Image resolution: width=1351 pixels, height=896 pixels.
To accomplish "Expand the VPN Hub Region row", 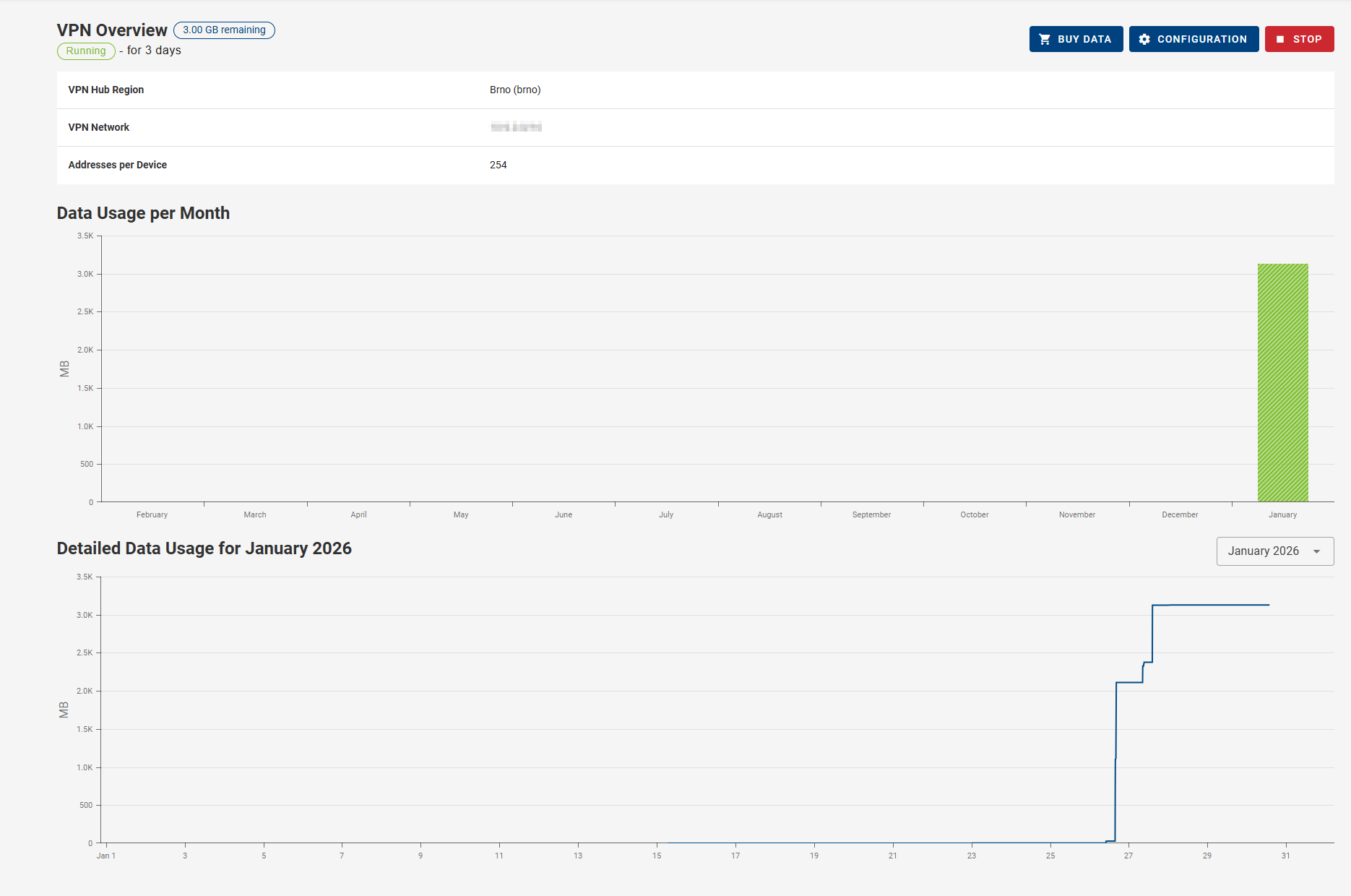I will 105,90.
